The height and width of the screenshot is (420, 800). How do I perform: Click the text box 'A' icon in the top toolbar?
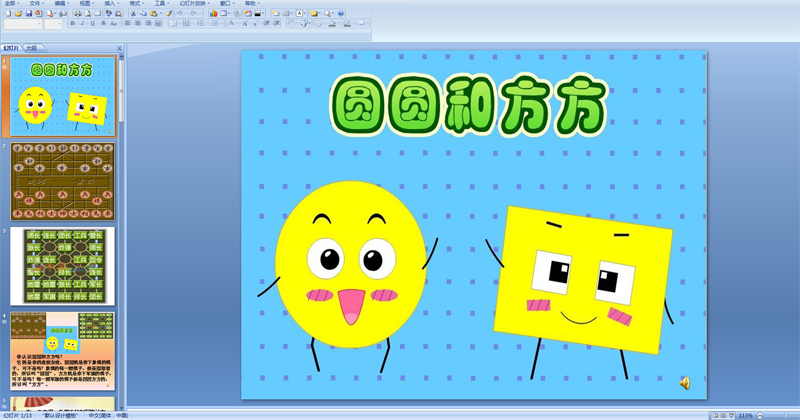click(299, 14)
